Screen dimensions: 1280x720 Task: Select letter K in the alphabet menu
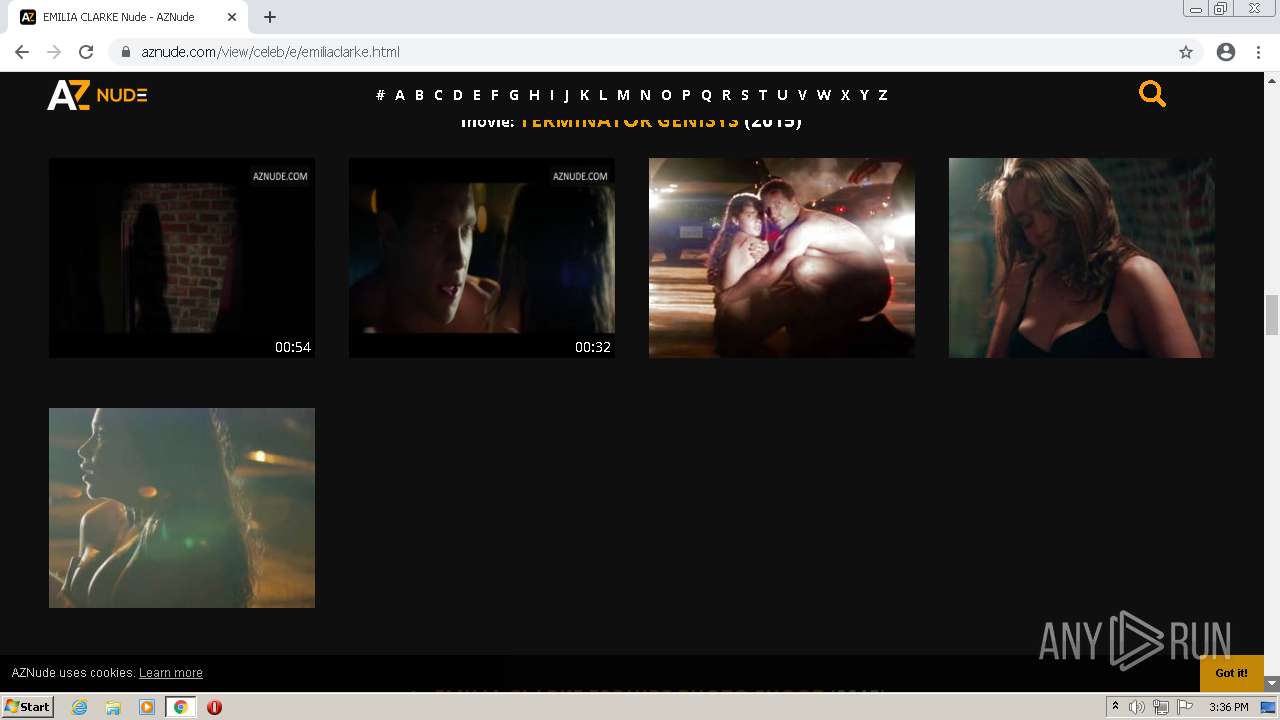pyautogui.click(x=584, y=95)
